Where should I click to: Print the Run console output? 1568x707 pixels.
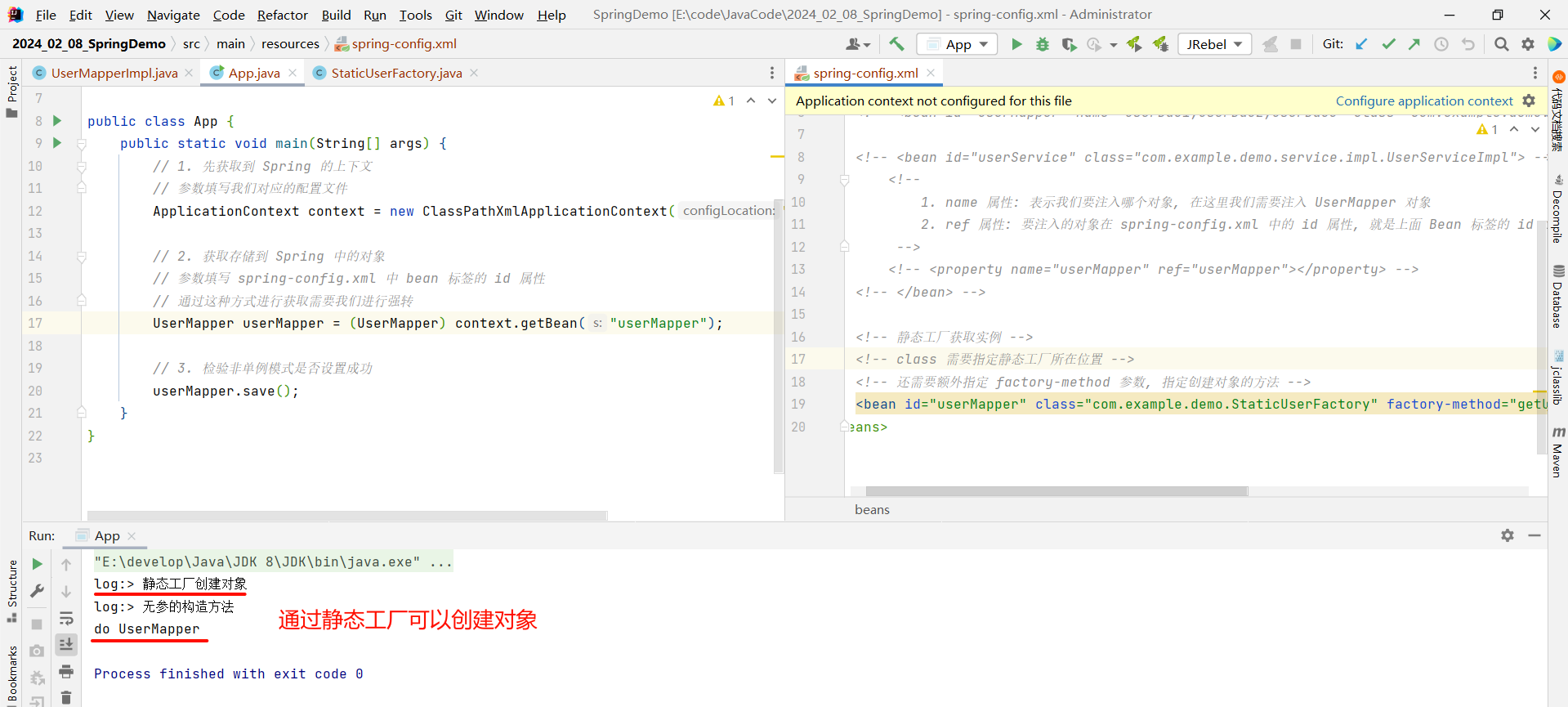[x=66, y=672]
